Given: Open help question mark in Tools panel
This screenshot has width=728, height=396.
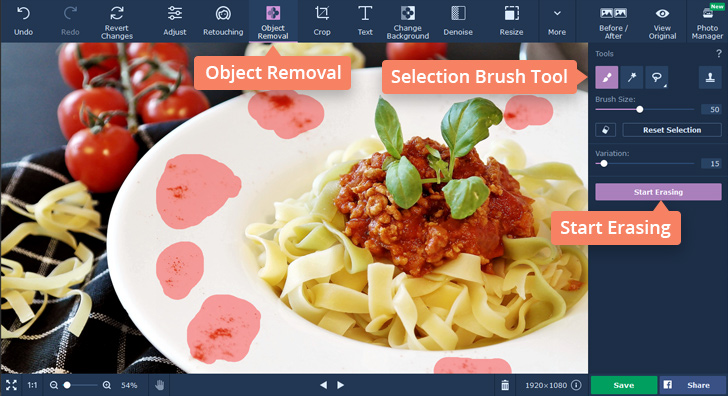Looking at the screenshot, I should coord(719,54).
